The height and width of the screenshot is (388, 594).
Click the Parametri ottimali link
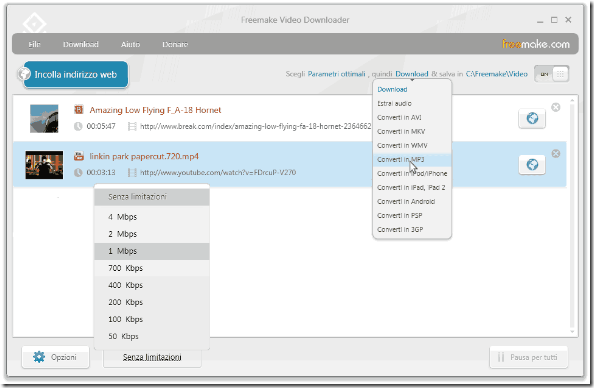click(336, 74)
